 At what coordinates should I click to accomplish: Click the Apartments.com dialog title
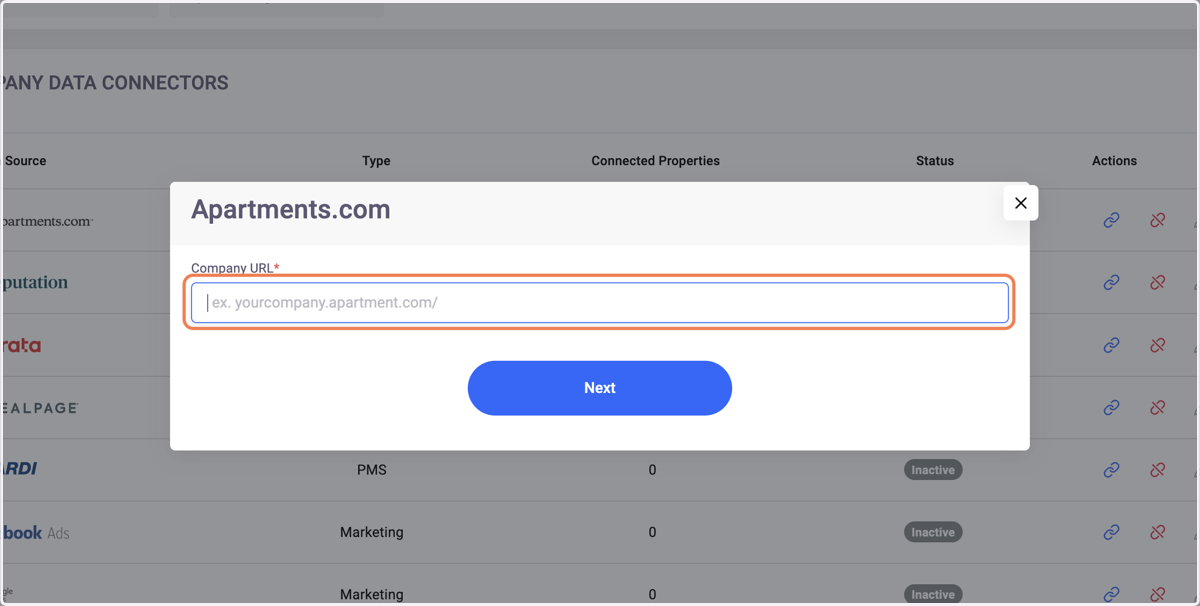(291, 210)
